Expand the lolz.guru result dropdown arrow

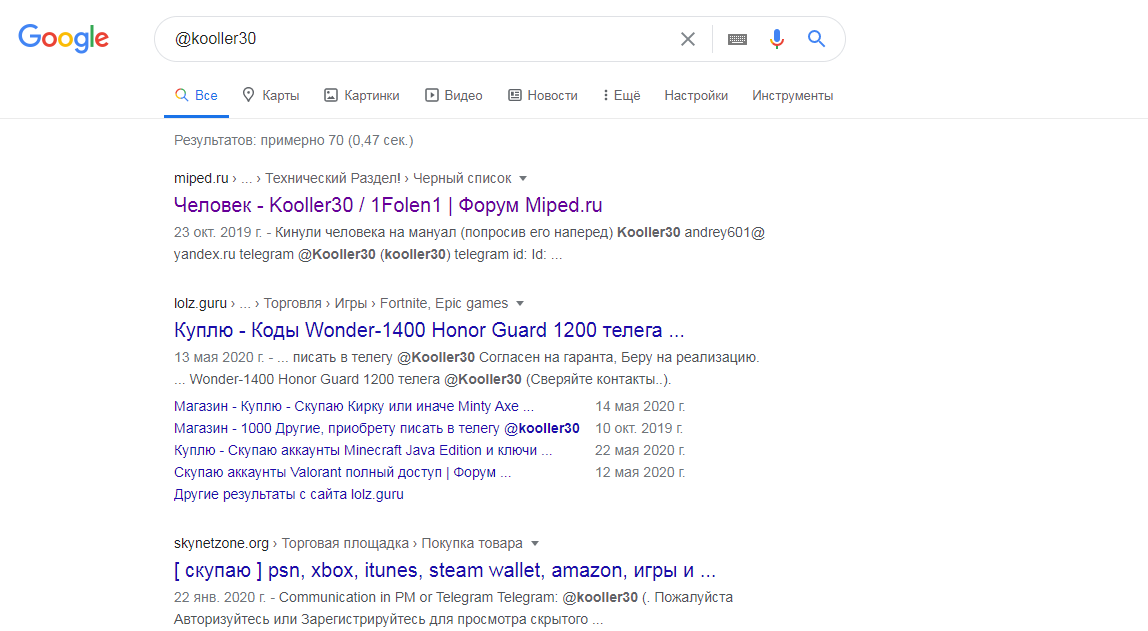pos(520,304)
